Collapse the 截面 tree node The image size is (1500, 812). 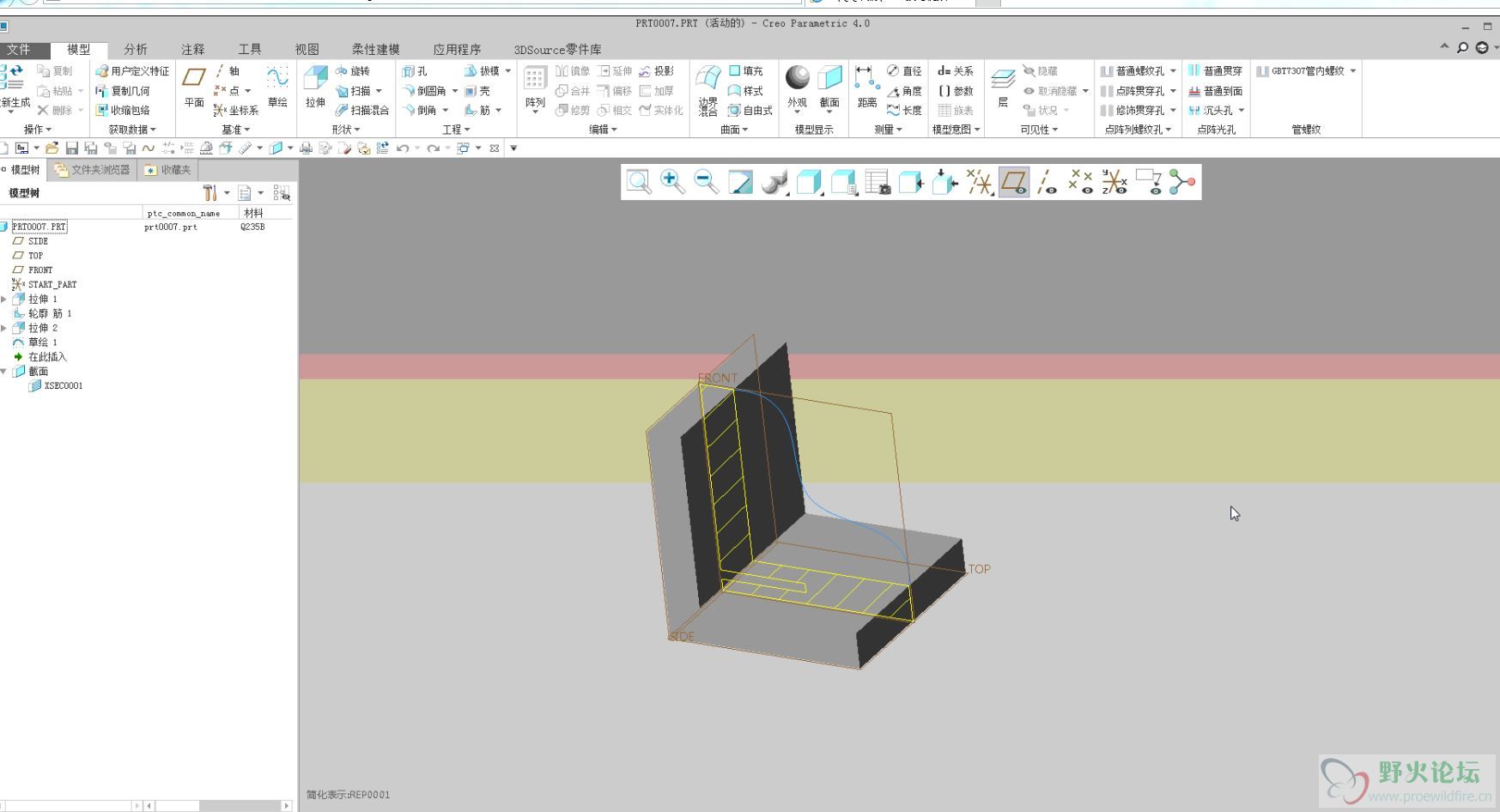tap(4, 372)
